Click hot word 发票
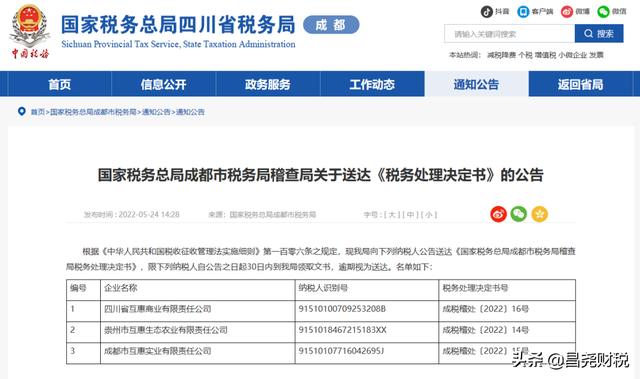 click(596, 55)
